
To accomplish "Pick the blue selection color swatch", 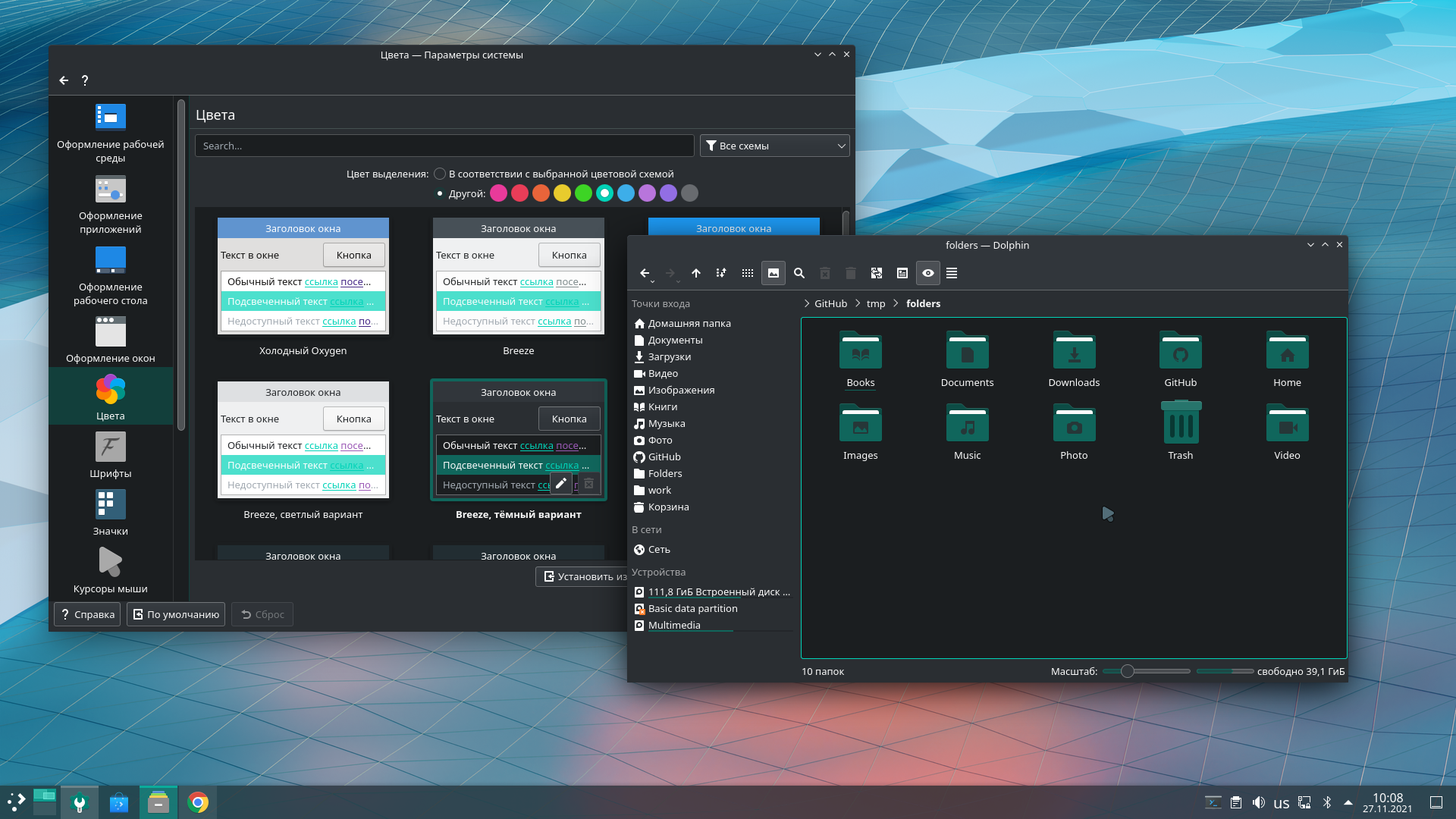I will pos(626,193).
